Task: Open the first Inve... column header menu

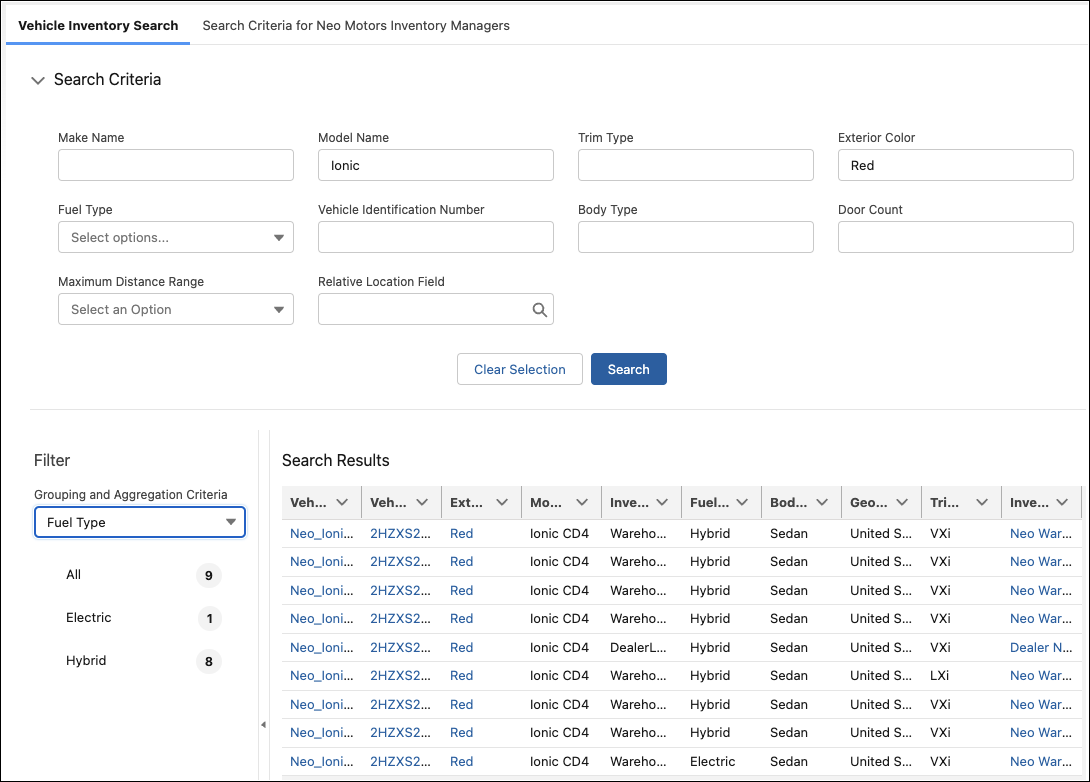Action: click(662, 503)
